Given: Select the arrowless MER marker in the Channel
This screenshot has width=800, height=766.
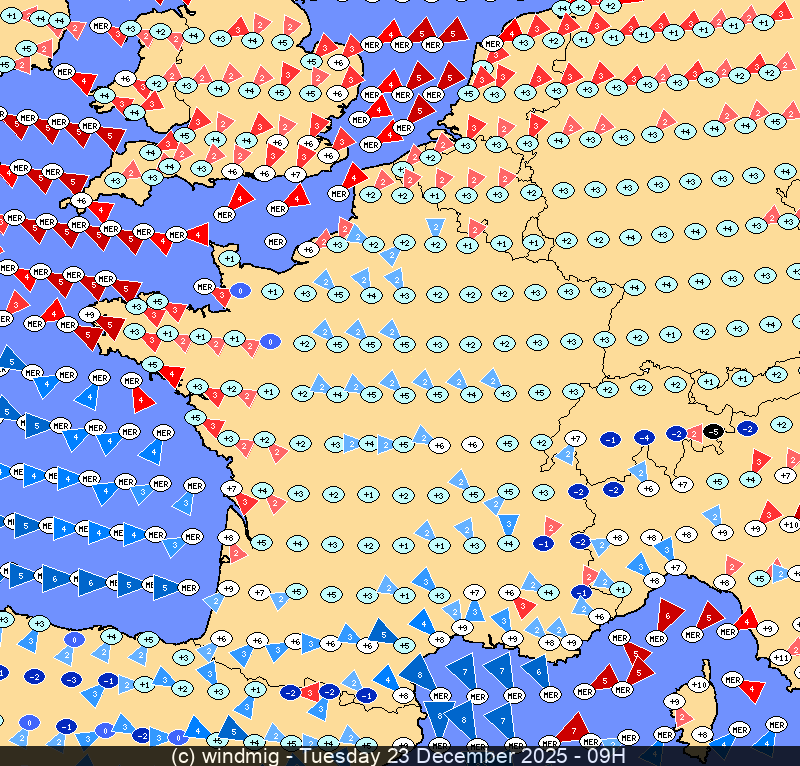Looking at the screenshot, I should point(277,241).
